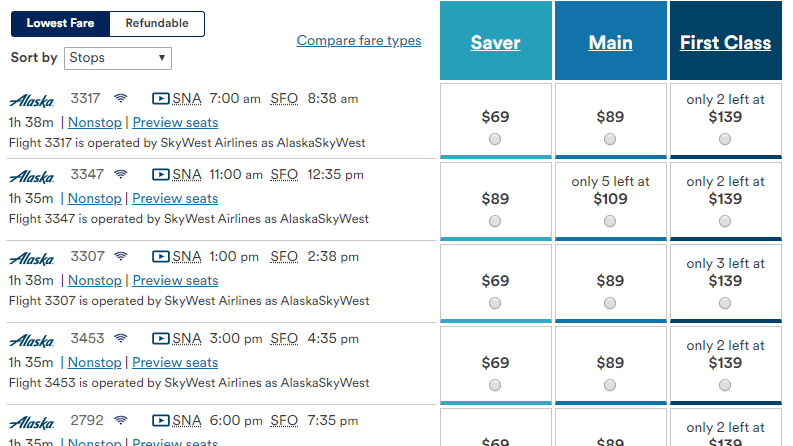Switch to the Lowest Fare tab
793x446 pixels.
pos(60,24)
